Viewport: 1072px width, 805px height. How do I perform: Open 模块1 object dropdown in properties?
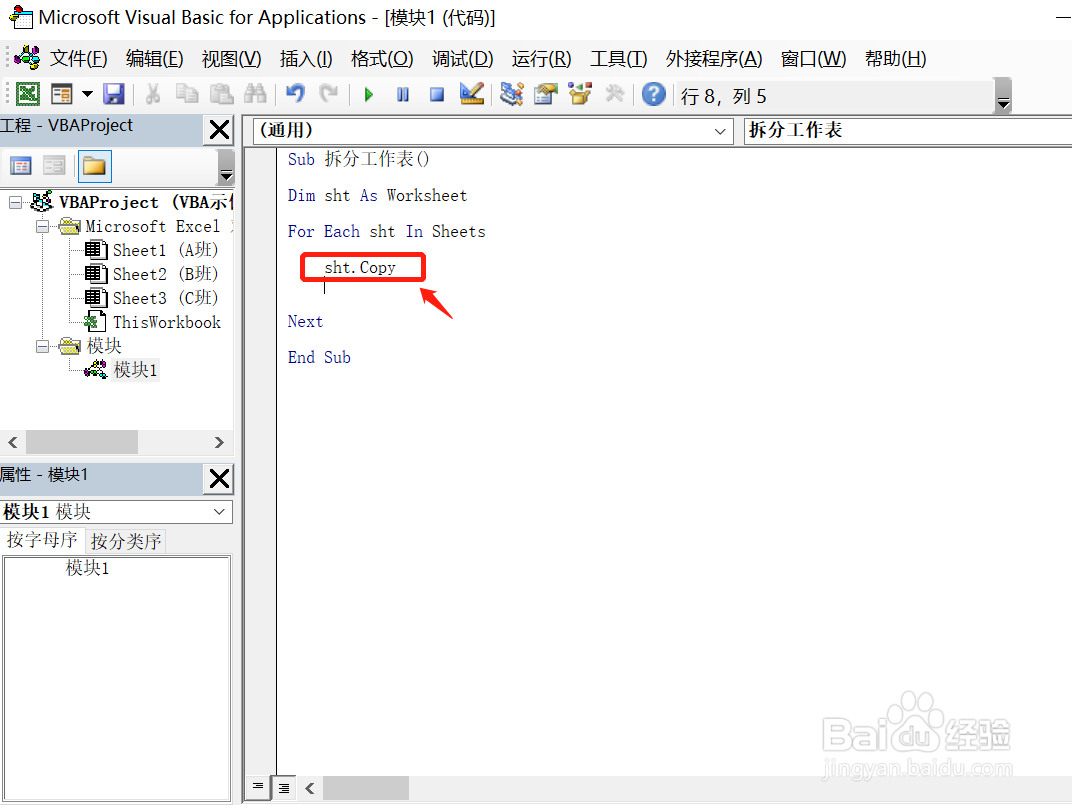pos(219,512)
